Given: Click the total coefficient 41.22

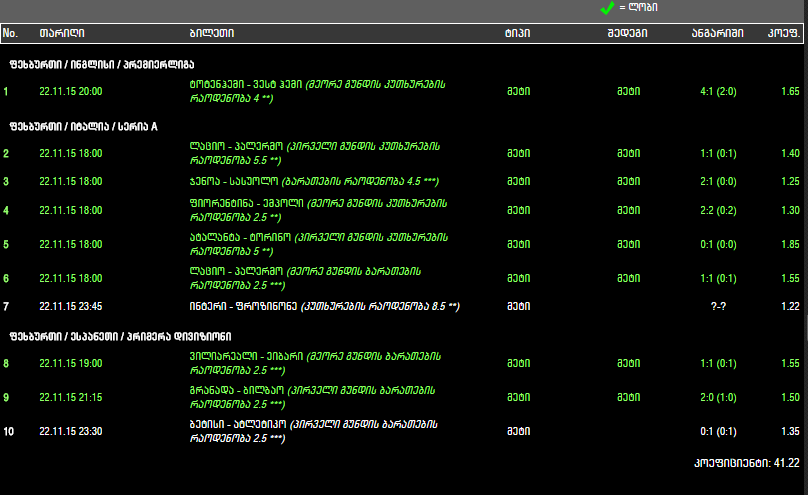Looking at the screenshot, I should point(786,463).
